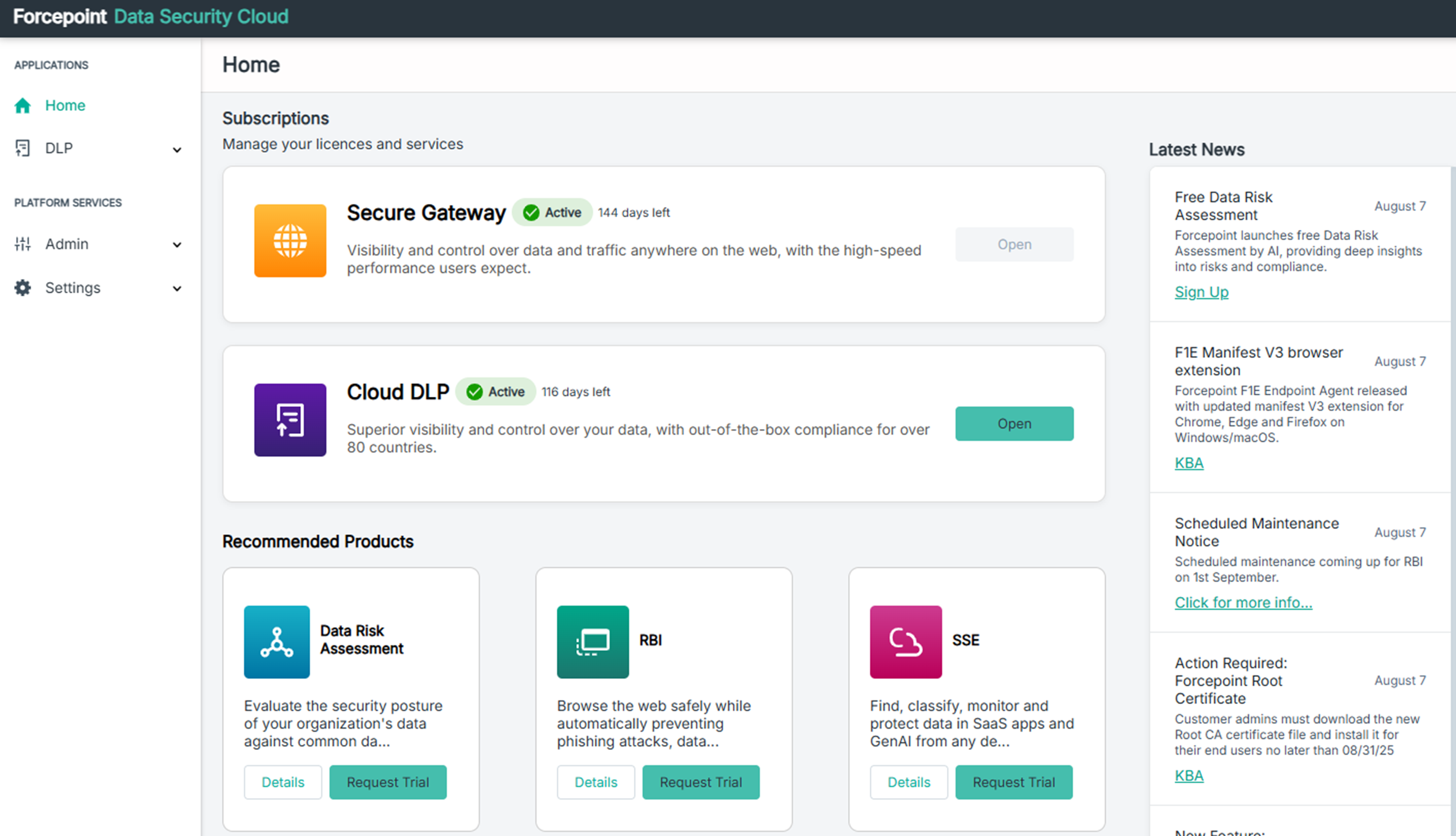Click the SSE pink cloud icon
Image resolution: width=1456 pixels, height=836 pixels.
coord(905,641)
